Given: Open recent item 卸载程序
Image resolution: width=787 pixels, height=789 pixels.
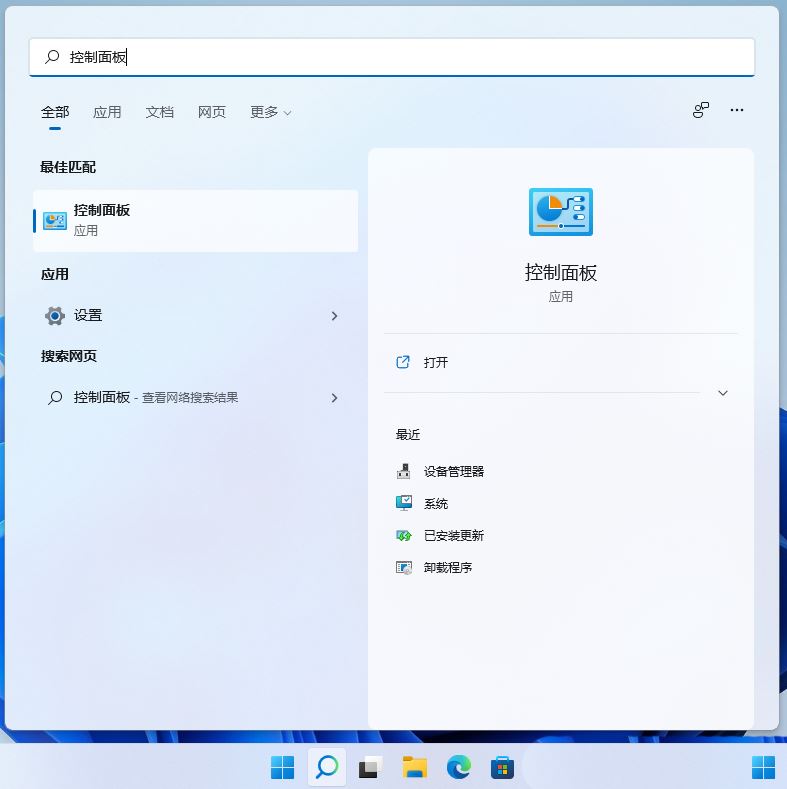Looking at the screenshot, I should [x=448, y=568].
